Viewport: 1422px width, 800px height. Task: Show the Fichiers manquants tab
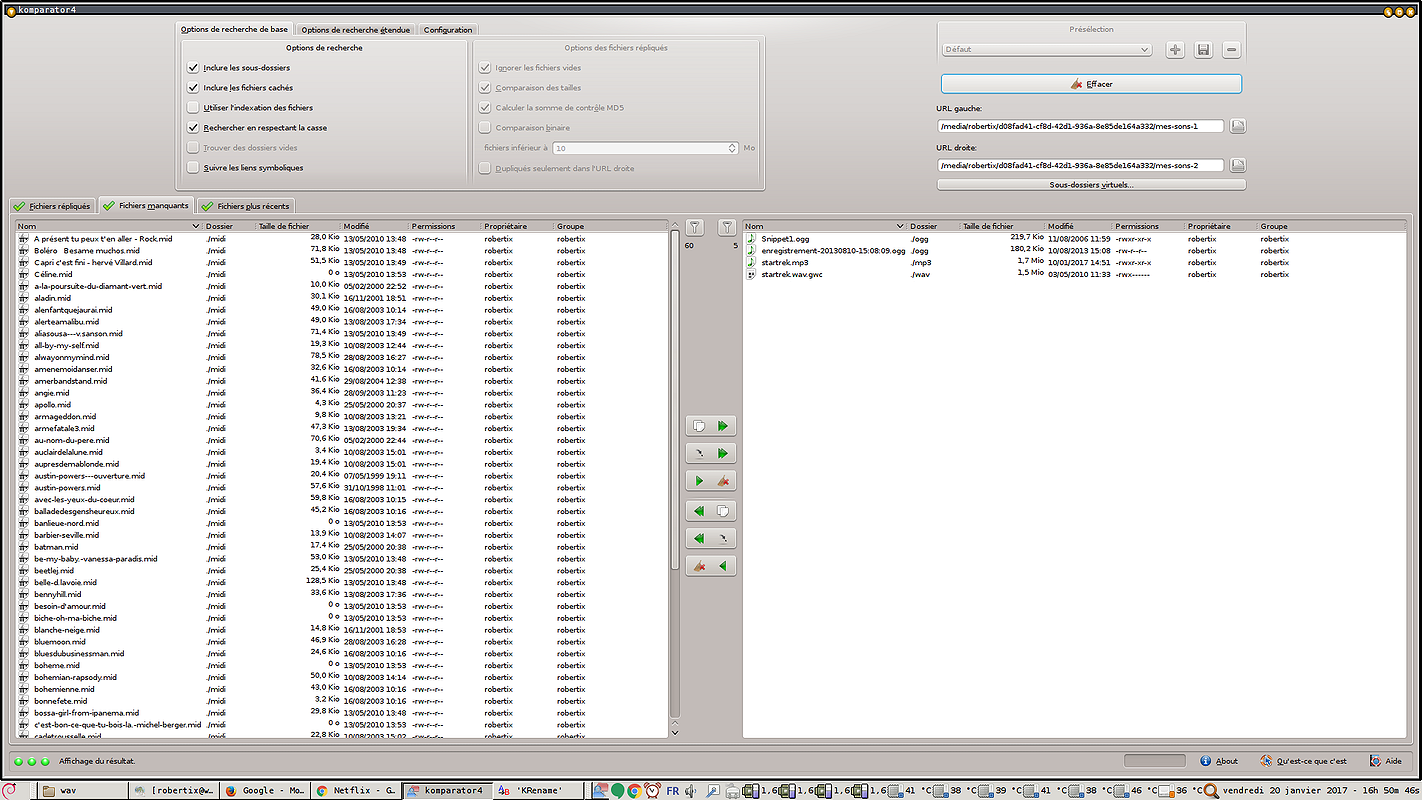click(x=146, y=206)
